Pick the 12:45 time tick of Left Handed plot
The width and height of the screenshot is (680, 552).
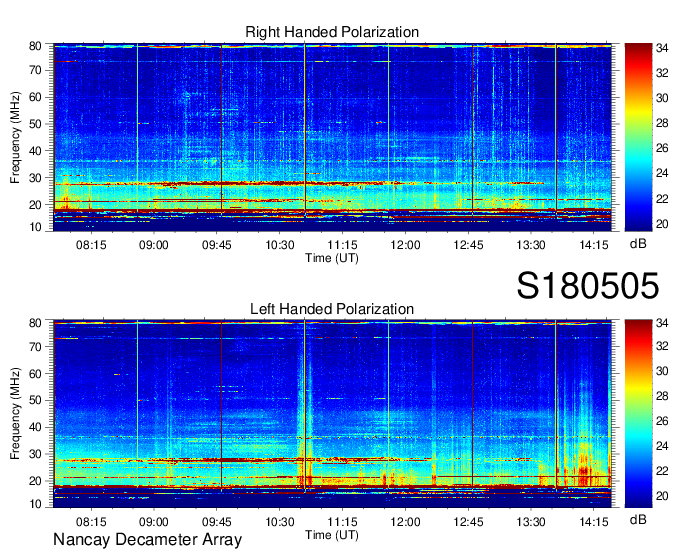(x=468, y=522)
